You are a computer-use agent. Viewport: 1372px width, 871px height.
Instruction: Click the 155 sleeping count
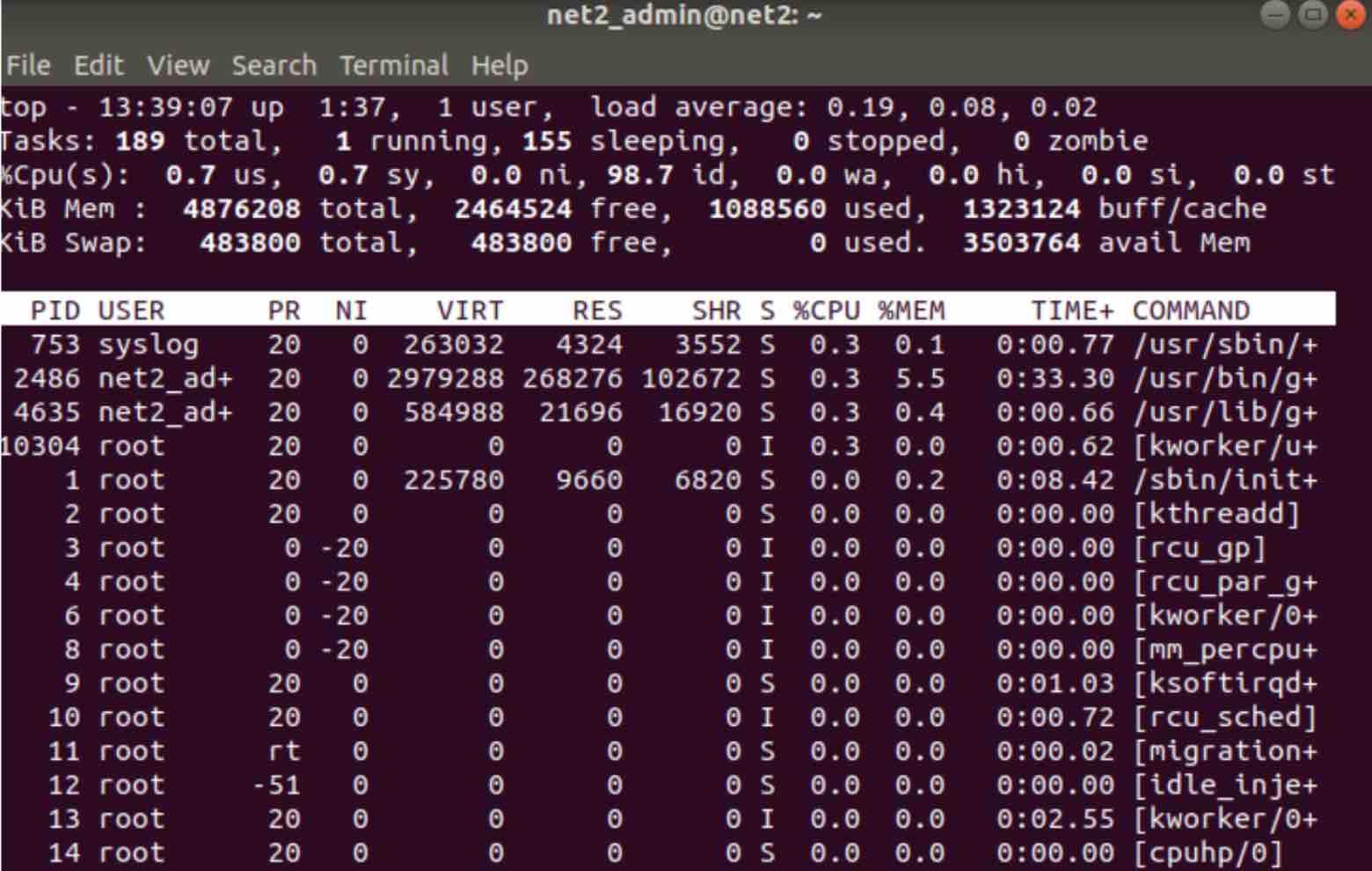tap(547, 142)
